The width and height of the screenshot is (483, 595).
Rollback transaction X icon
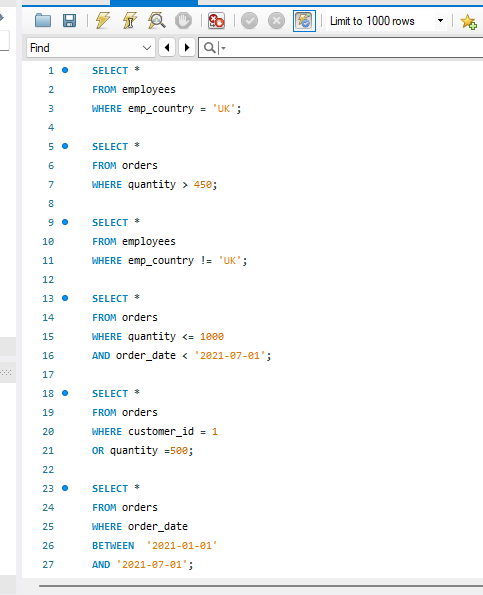pyautogui.click(x=276, y=20)
